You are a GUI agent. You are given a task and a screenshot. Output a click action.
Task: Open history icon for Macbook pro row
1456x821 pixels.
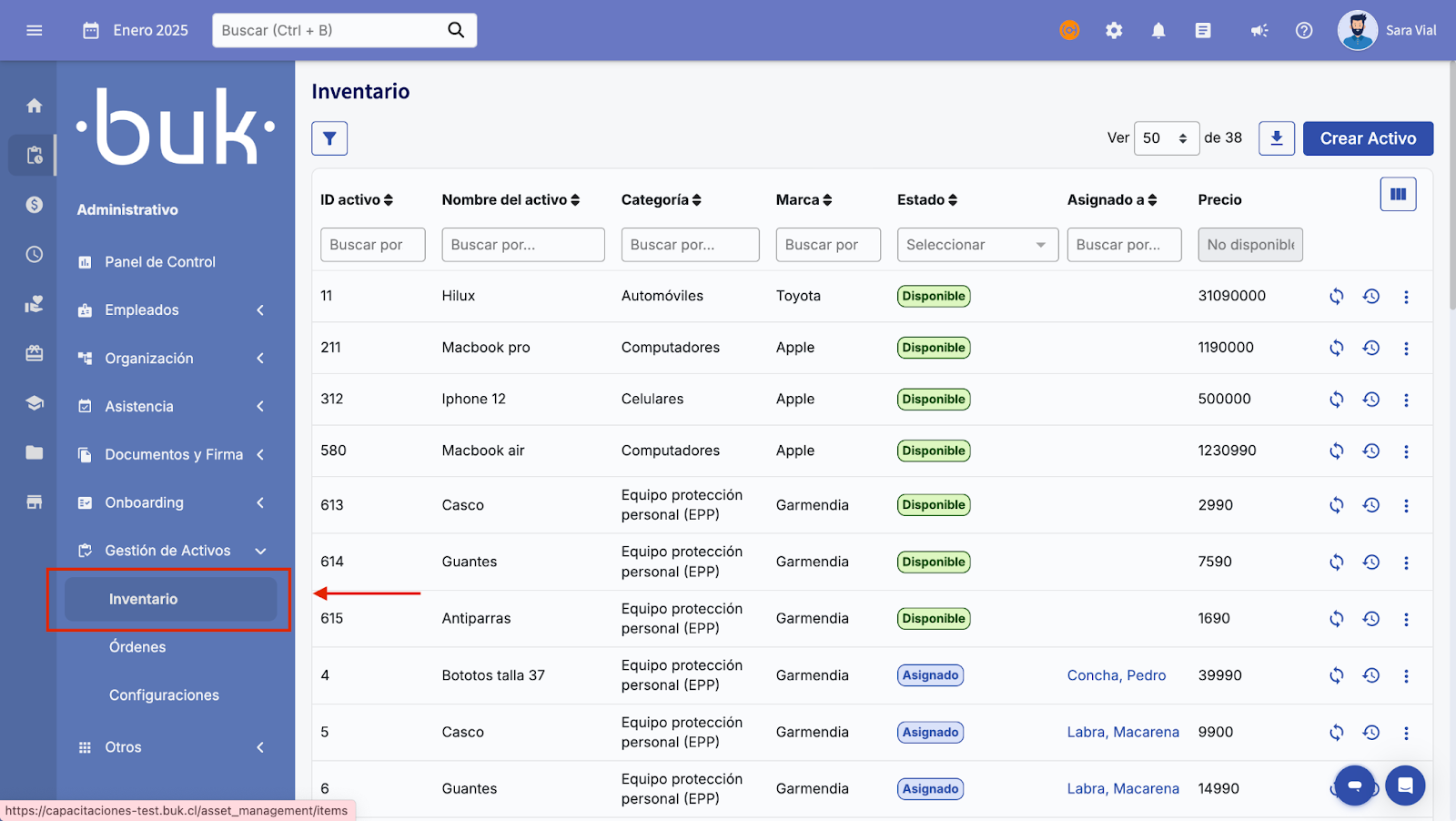pyautogui.click(x=1371, y=348)
